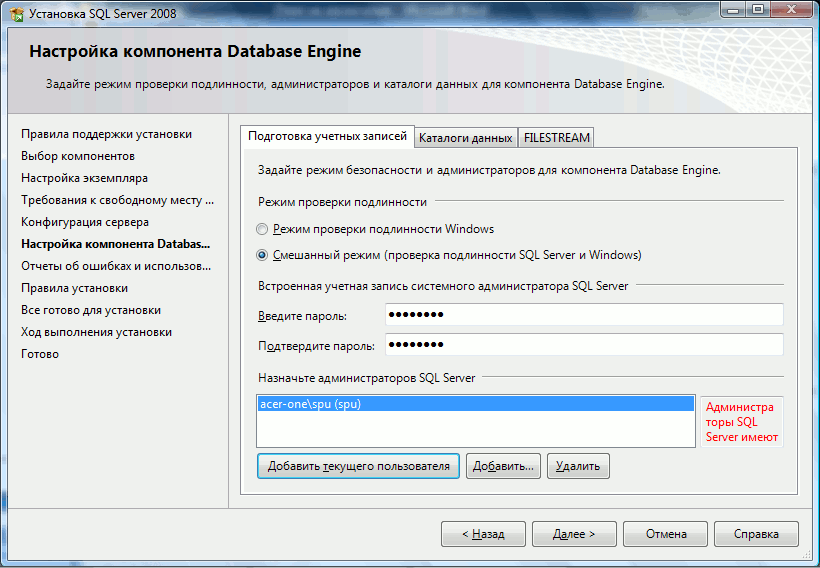Click Настройка экземпляра step
The image size is (820, 568).
click(84, 178)
